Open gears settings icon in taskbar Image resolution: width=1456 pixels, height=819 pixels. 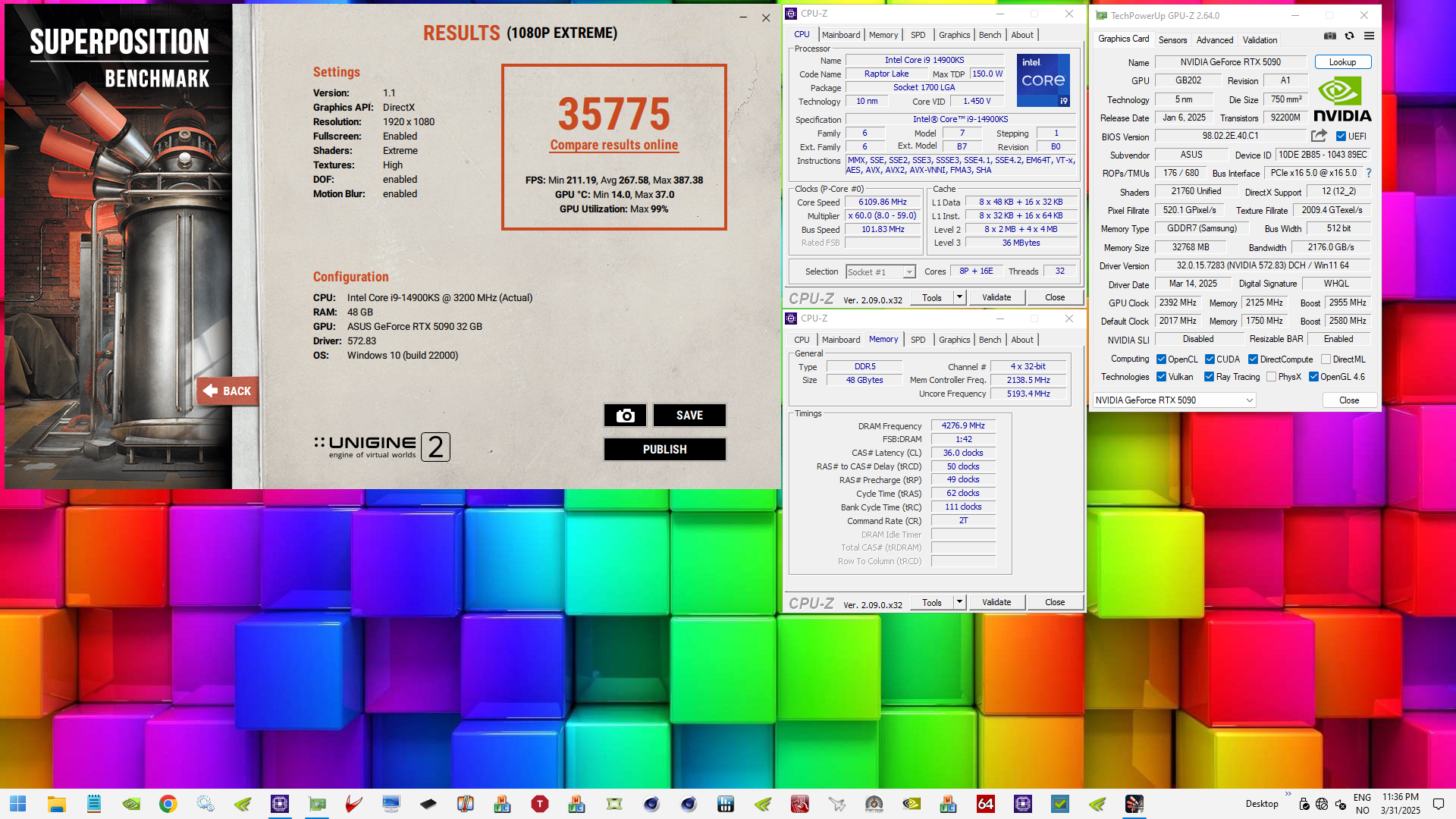point(206,804)
